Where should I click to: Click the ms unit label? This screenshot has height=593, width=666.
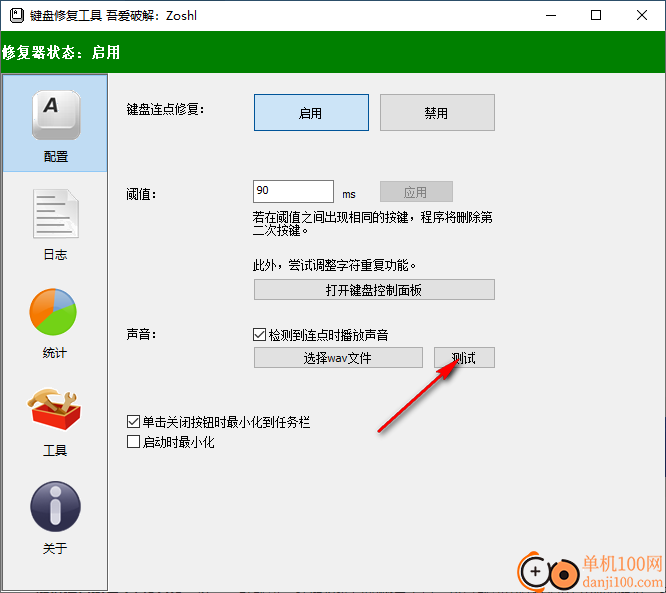(x=349, y=195)
